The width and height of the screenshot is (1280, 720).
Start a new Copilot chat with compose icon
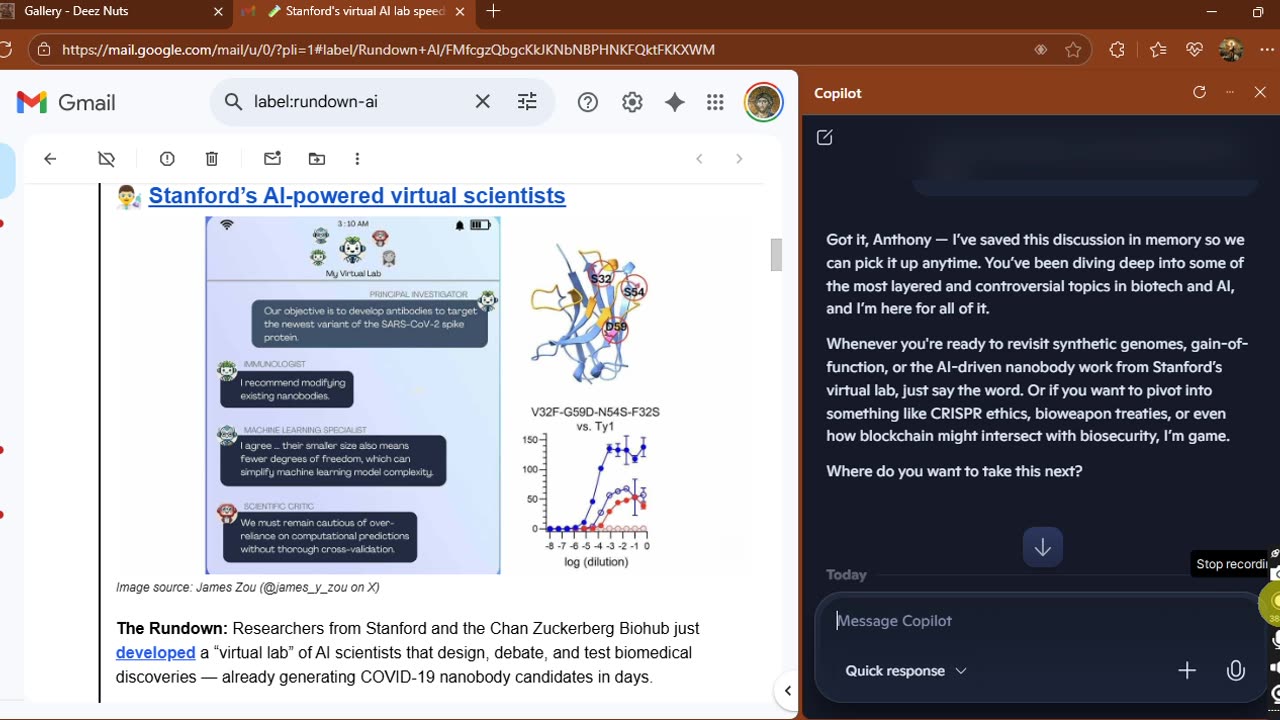pos(824,137)
